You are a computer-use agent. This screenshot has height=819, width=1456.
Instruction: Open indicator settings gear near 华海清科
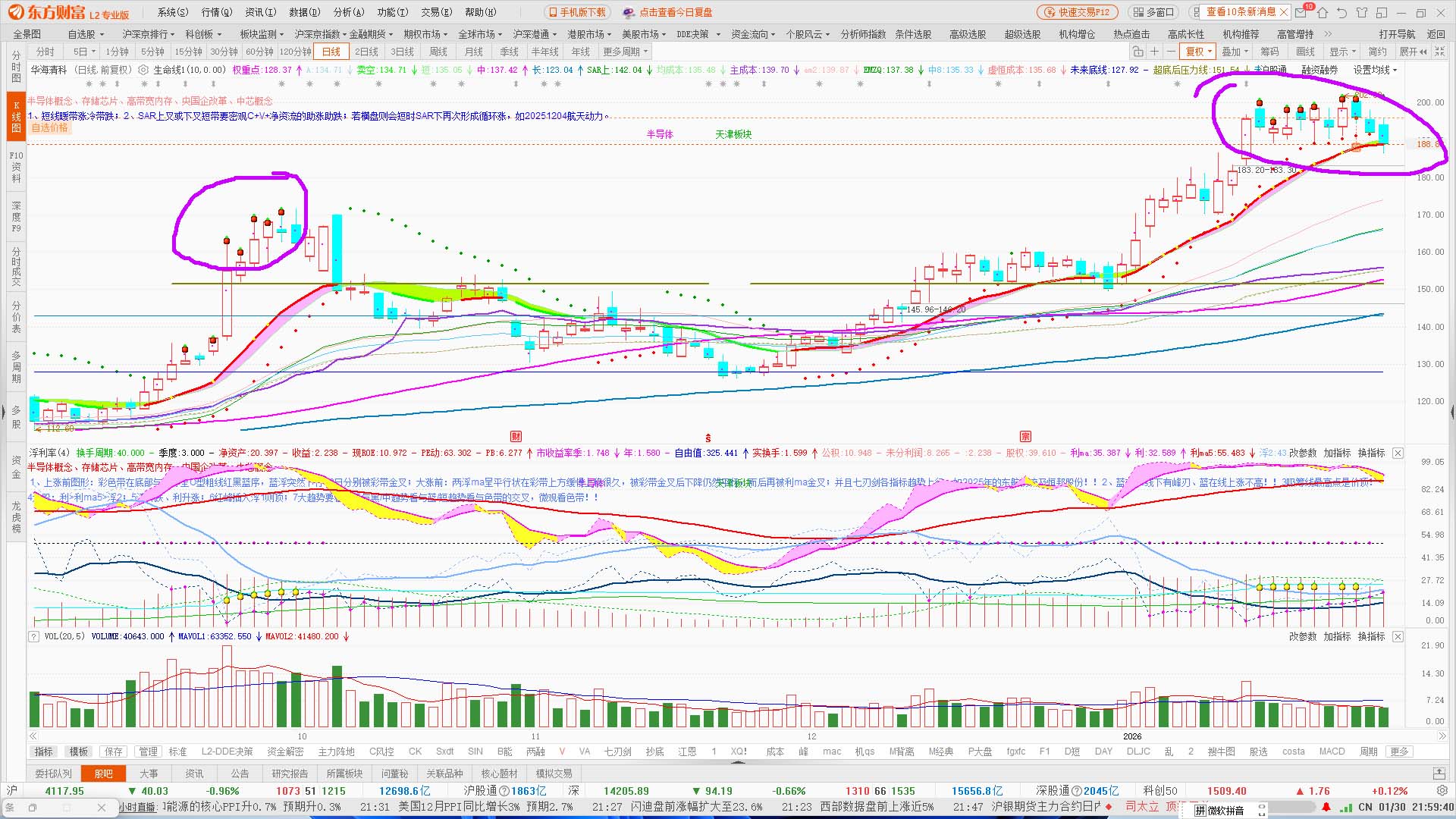tap(143, 70)
